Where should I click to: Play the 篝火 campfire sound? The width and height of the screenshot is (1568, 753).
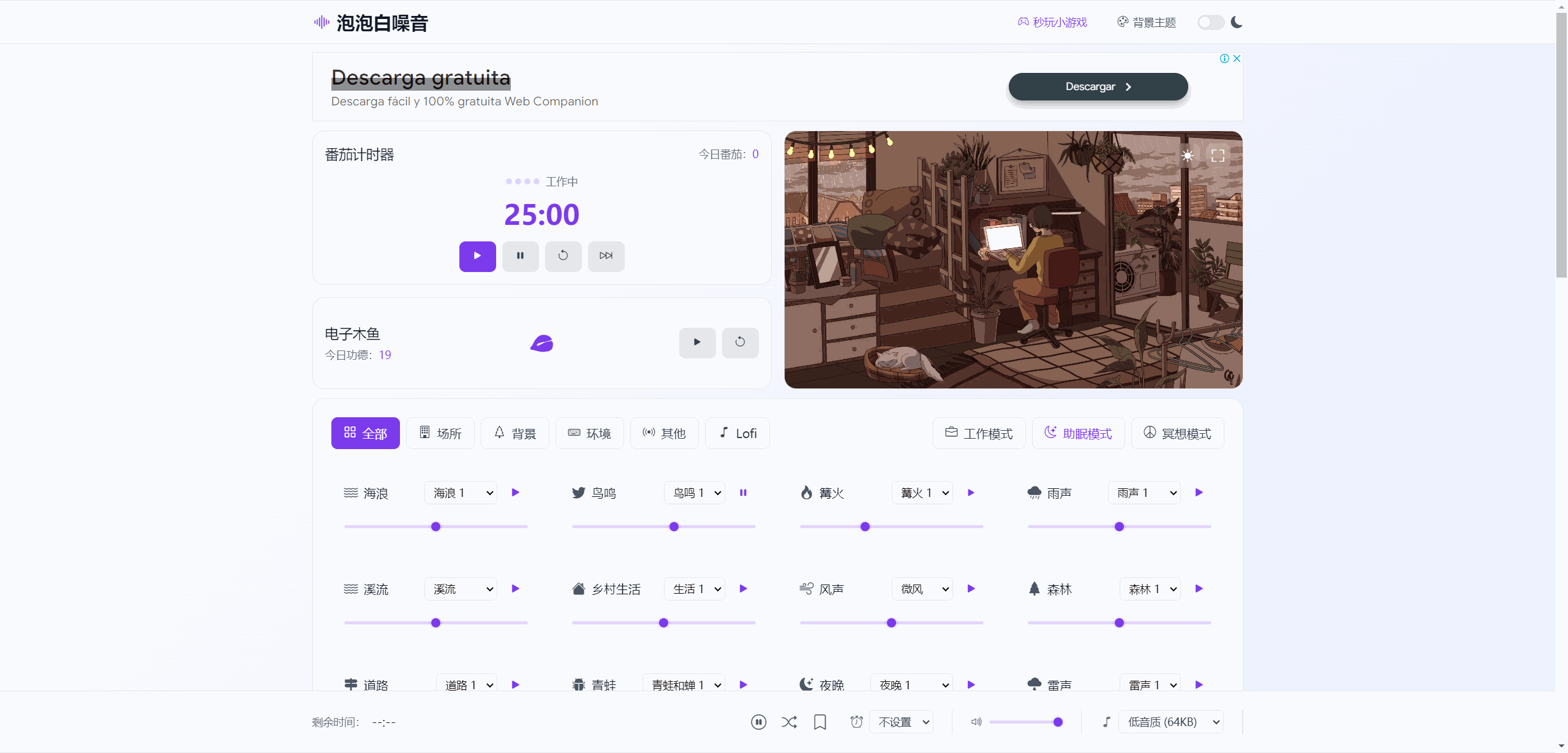tap(971, 493)
